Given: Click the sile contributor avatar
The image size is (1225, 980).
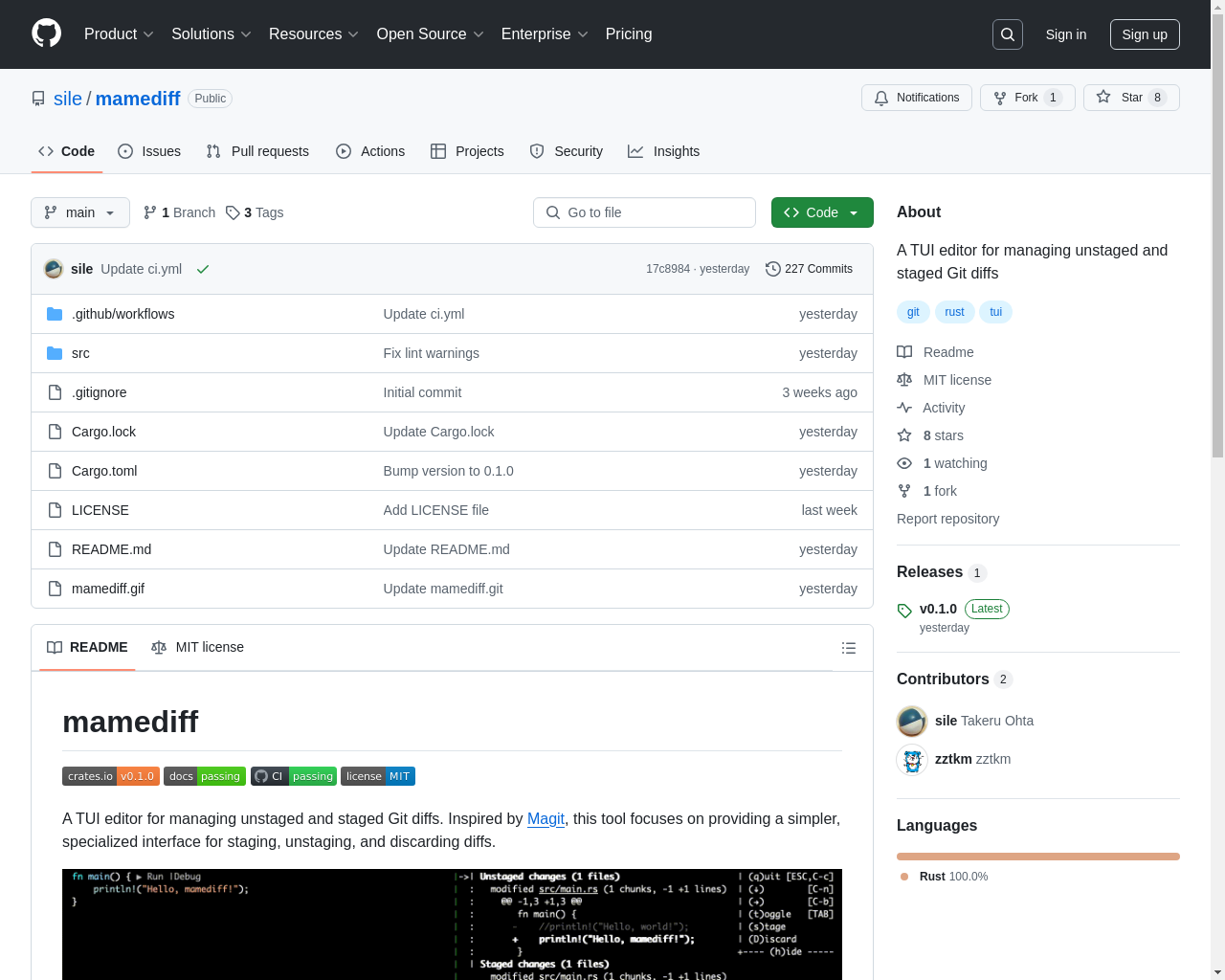Looking at the screenshot, I should [912, 721].
